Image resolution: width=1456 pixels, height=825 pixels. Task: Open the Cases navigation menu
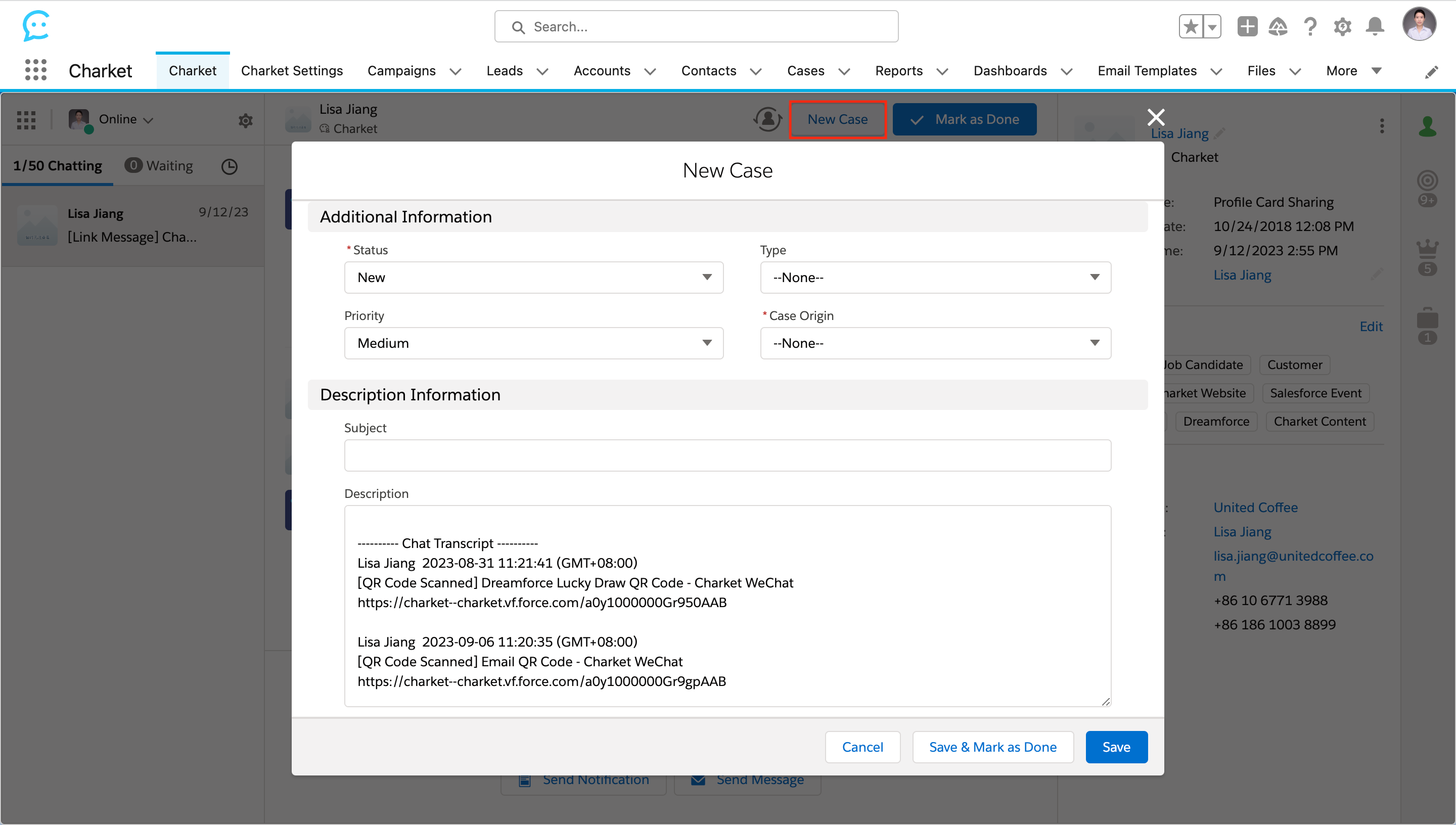[x=844, y=71]
